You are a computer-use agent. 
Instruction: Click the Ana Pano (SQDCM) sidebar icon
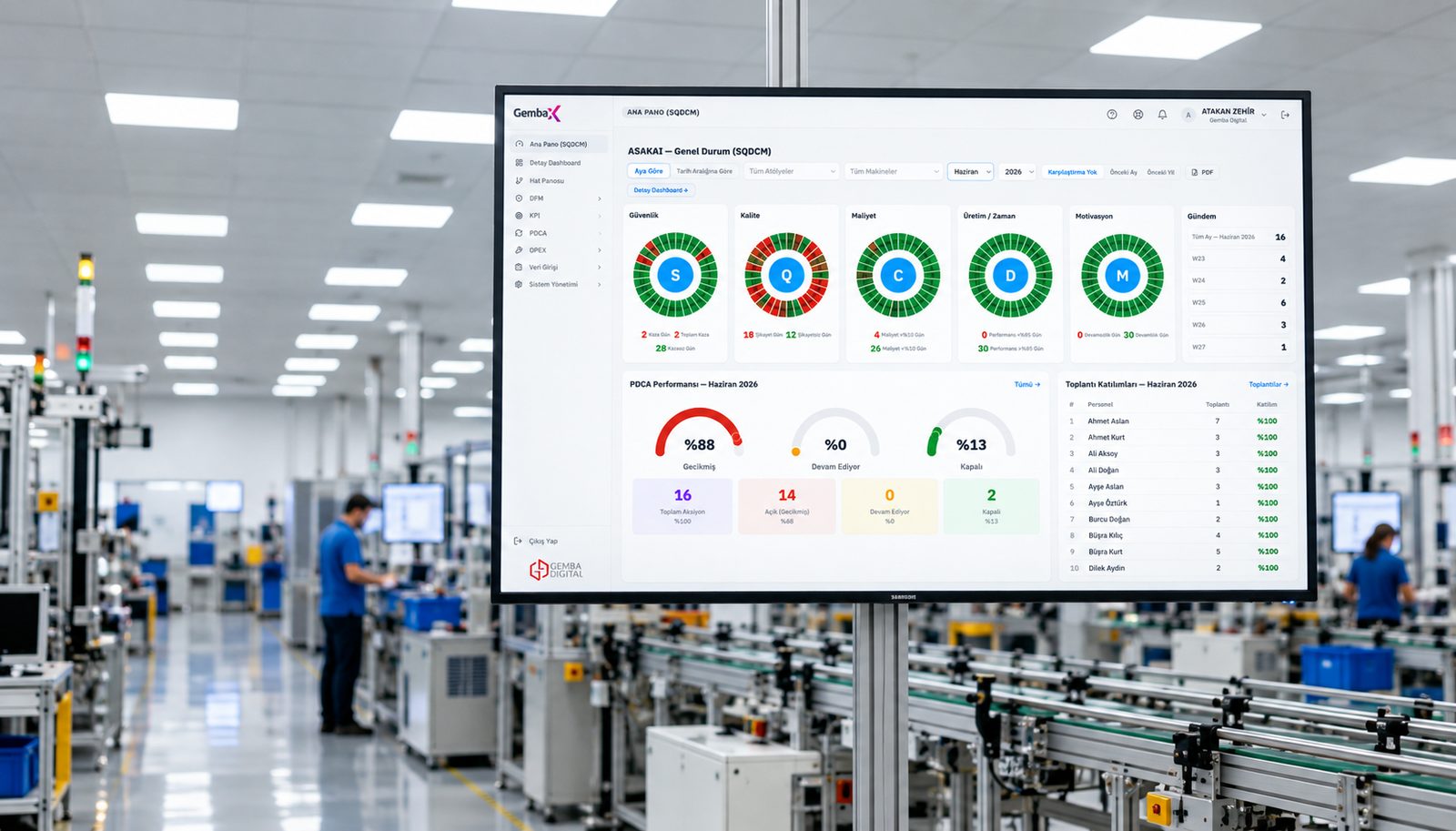pyautogui.click(x=520, y=144)
